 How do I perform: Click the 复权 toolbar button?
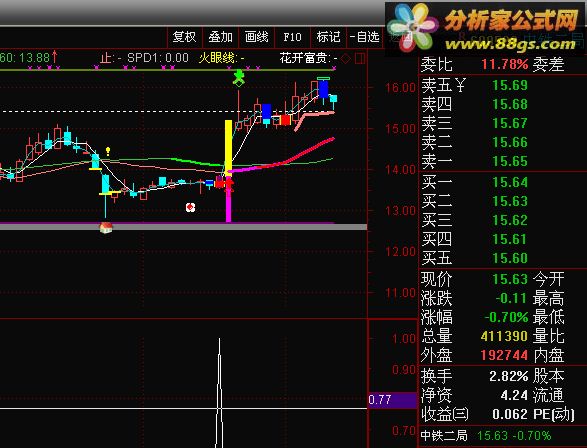[x=184, y=37]
